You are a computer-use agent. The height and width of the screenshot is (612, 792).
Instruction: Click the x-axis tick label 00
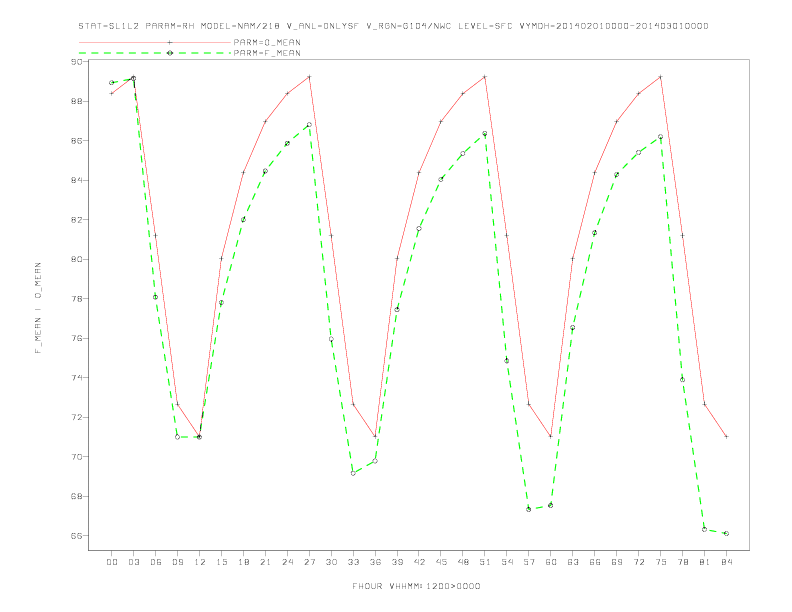112,562
